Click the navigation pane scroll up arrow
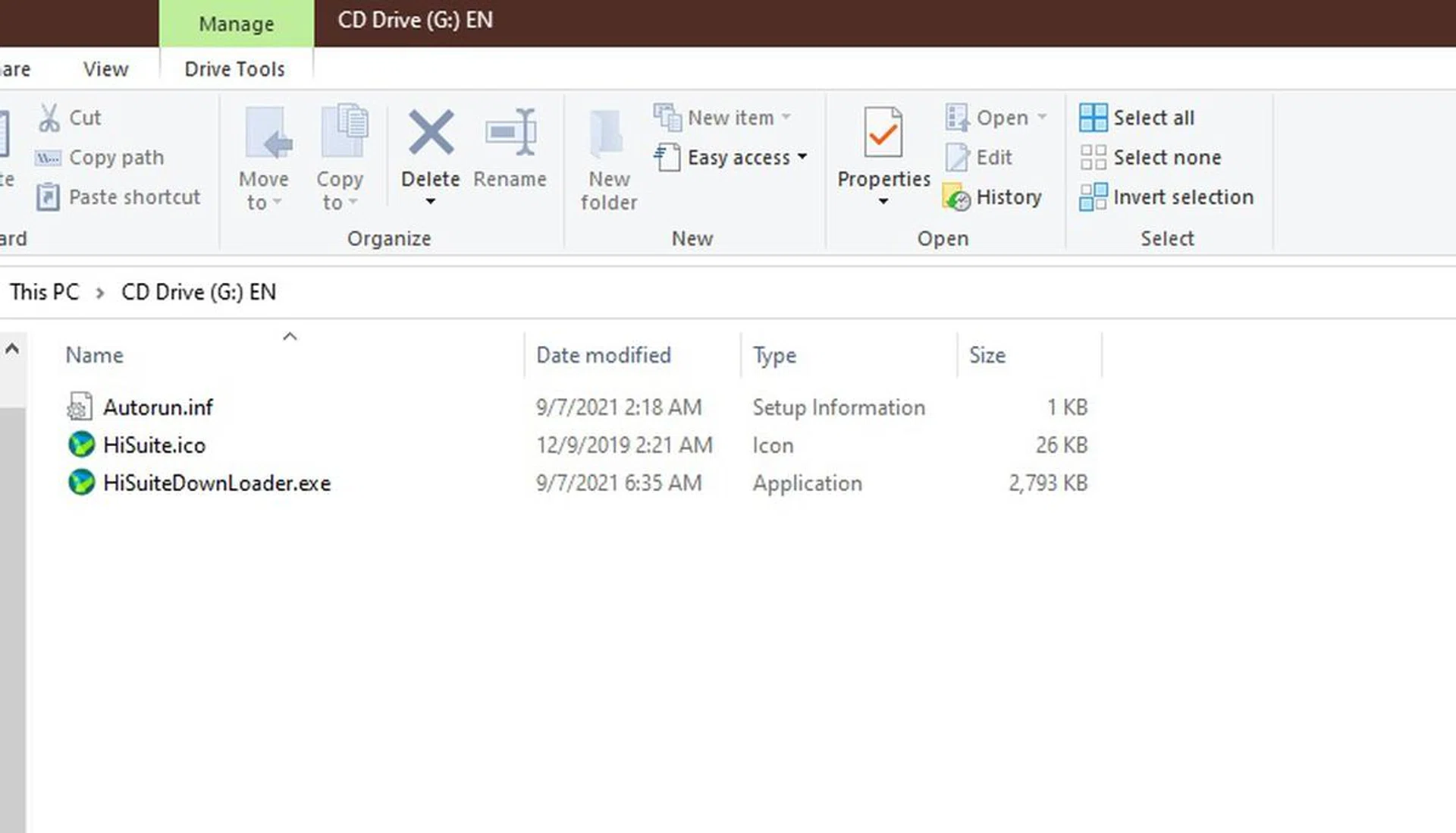Screen dimensions: 1456x833 click(12, 349)
